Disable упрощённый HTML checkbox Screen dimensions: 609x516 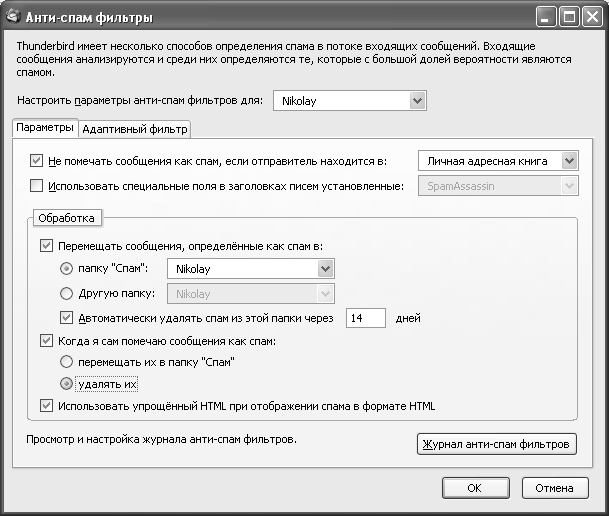pos(47,406)
